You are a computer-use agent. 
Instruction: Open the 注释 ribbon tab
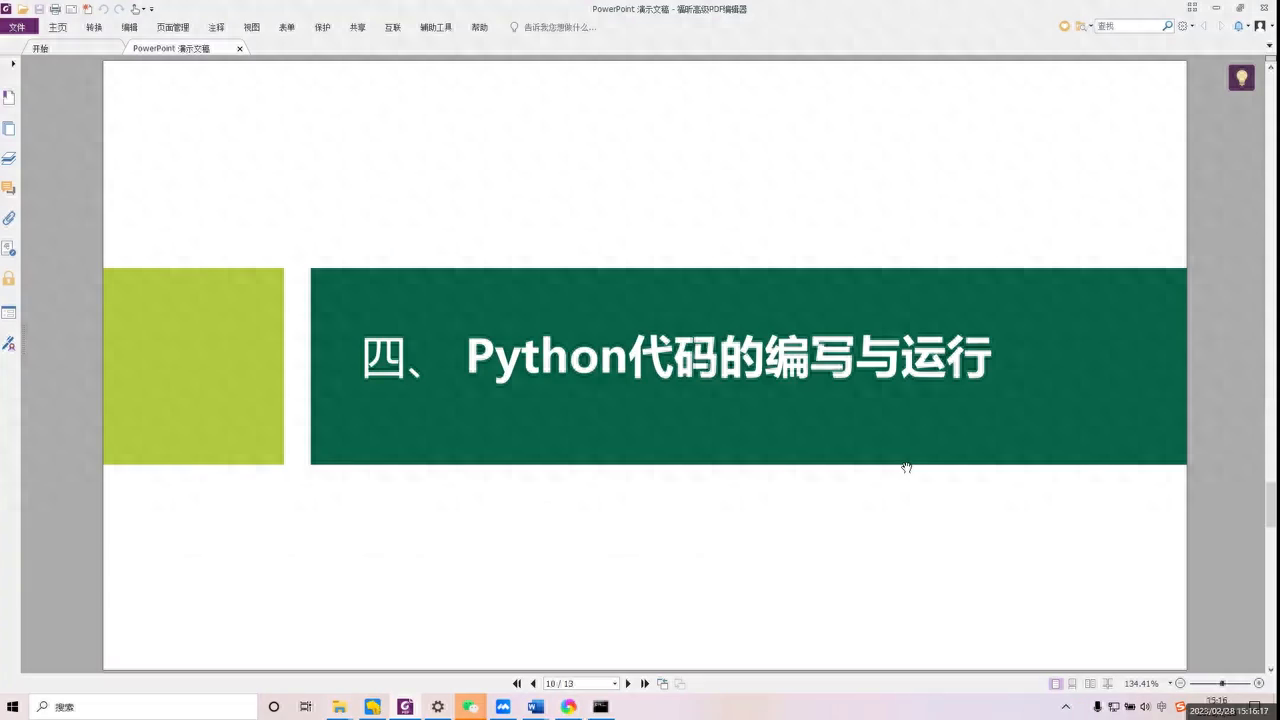(x=216, y=27)
